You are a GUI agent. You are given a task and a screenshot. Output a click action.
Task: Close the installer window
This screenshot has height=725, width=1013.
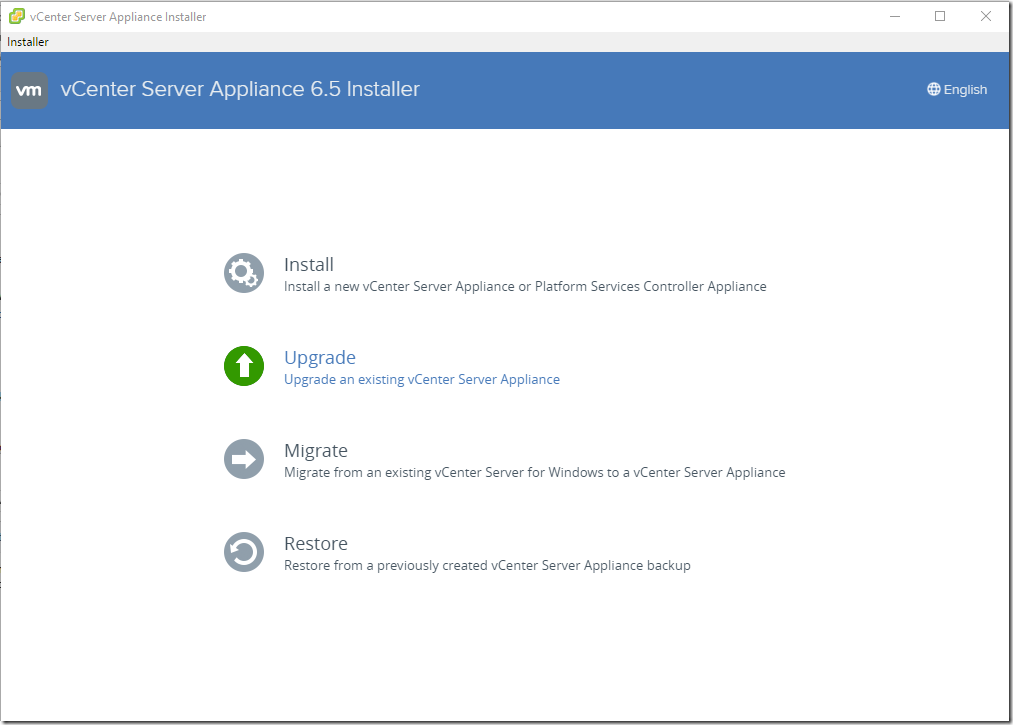pos(986,16)
